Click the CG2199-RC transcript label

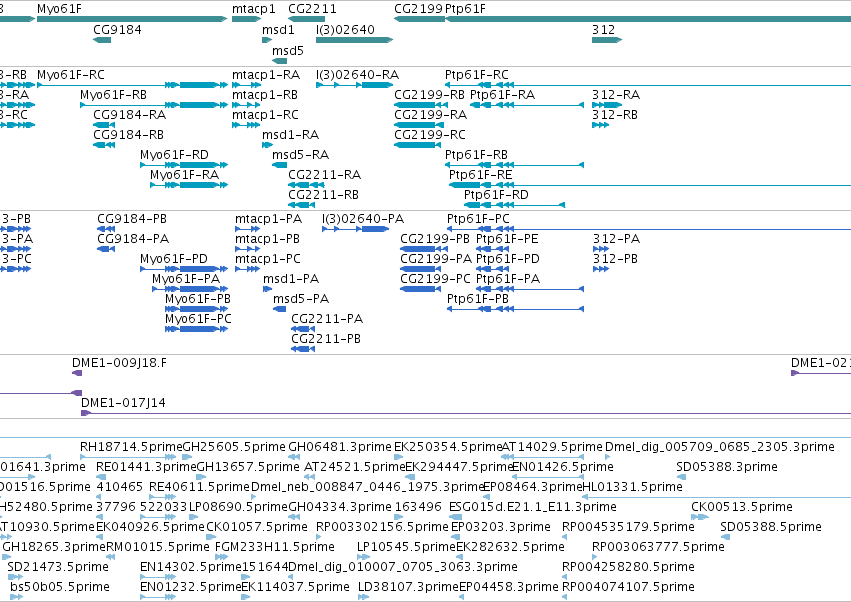click(430, 135)
